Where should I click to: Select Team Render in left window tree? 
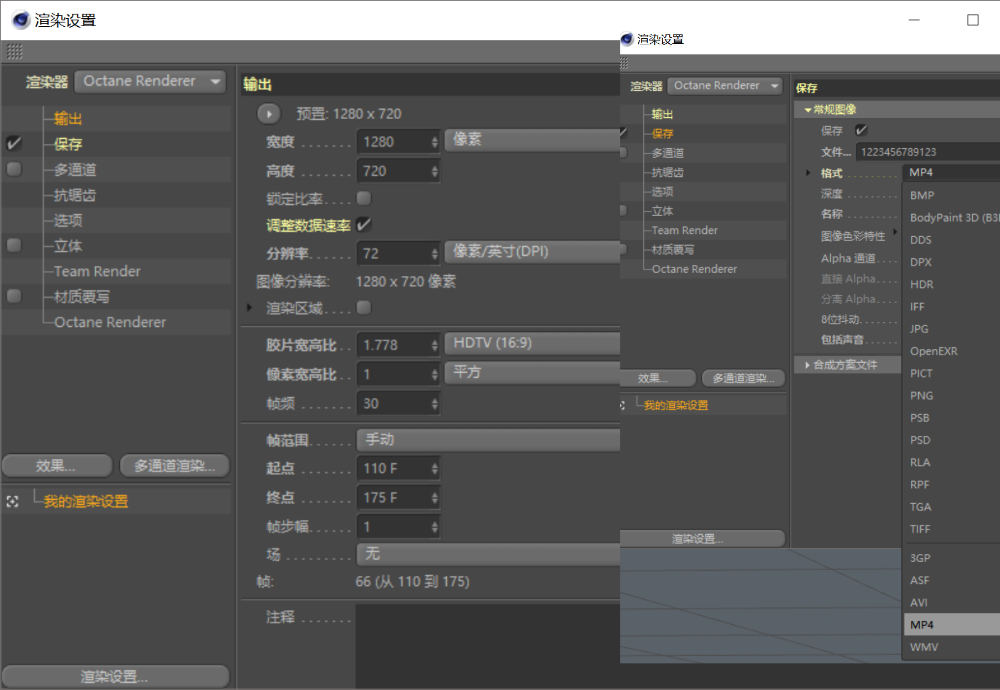click(97, 271)
